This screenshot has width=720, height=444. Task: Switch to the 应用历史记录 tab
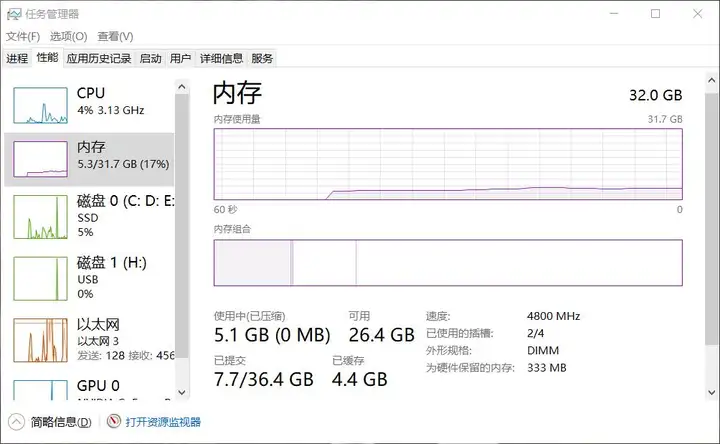(x=99, y=58)
